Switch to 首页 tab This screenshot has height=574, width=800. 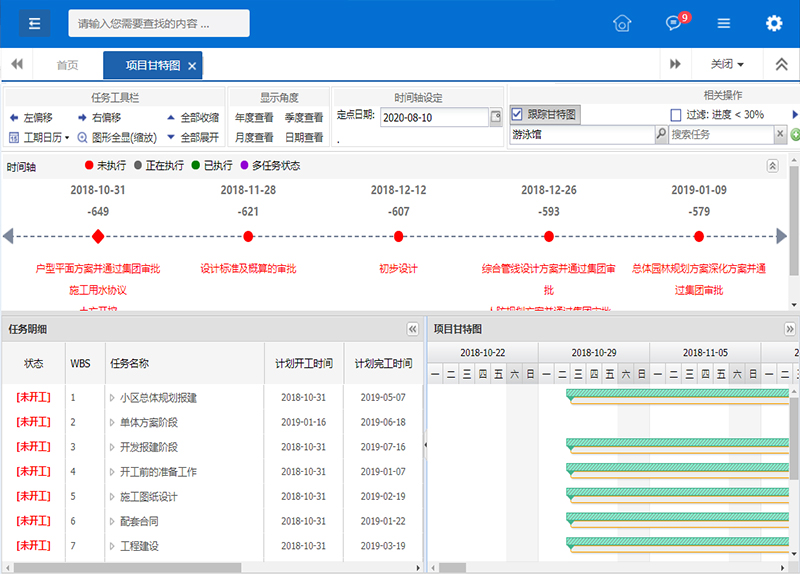(x=67, y=65)
